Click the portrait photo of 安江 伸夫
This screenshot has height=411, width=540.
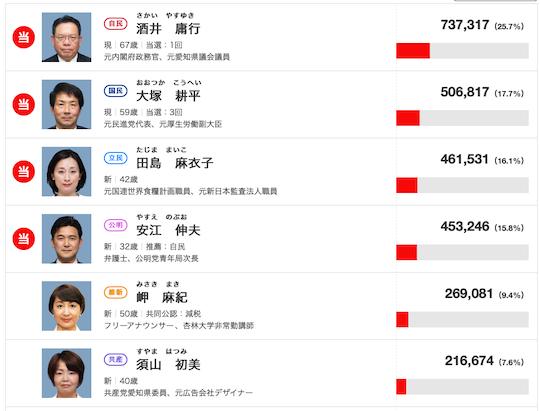click(x=66, y=239)
